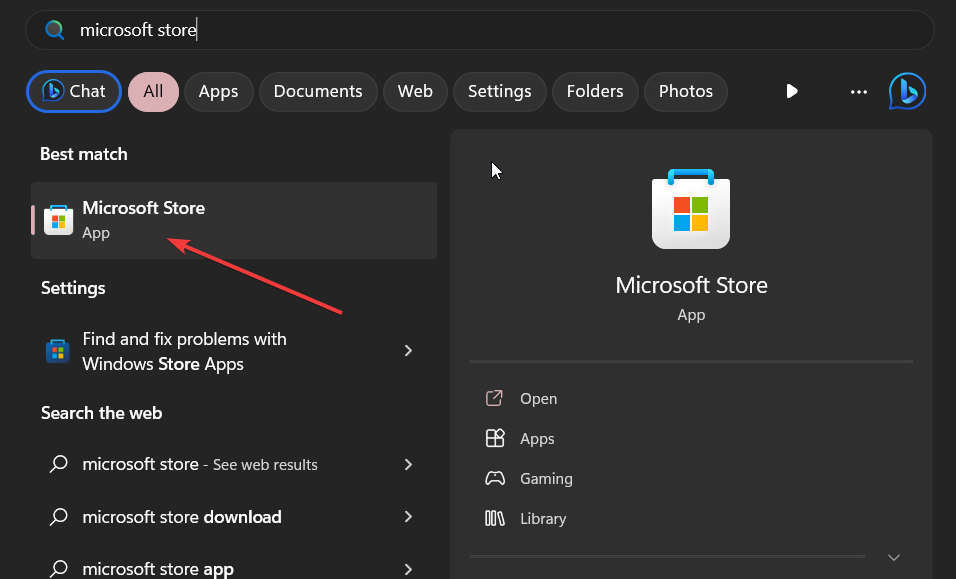Click into the search field containing 'microsoft store'
Viewport: 956px width, 579px height.
pyautogui.click(x=479, y=30)
